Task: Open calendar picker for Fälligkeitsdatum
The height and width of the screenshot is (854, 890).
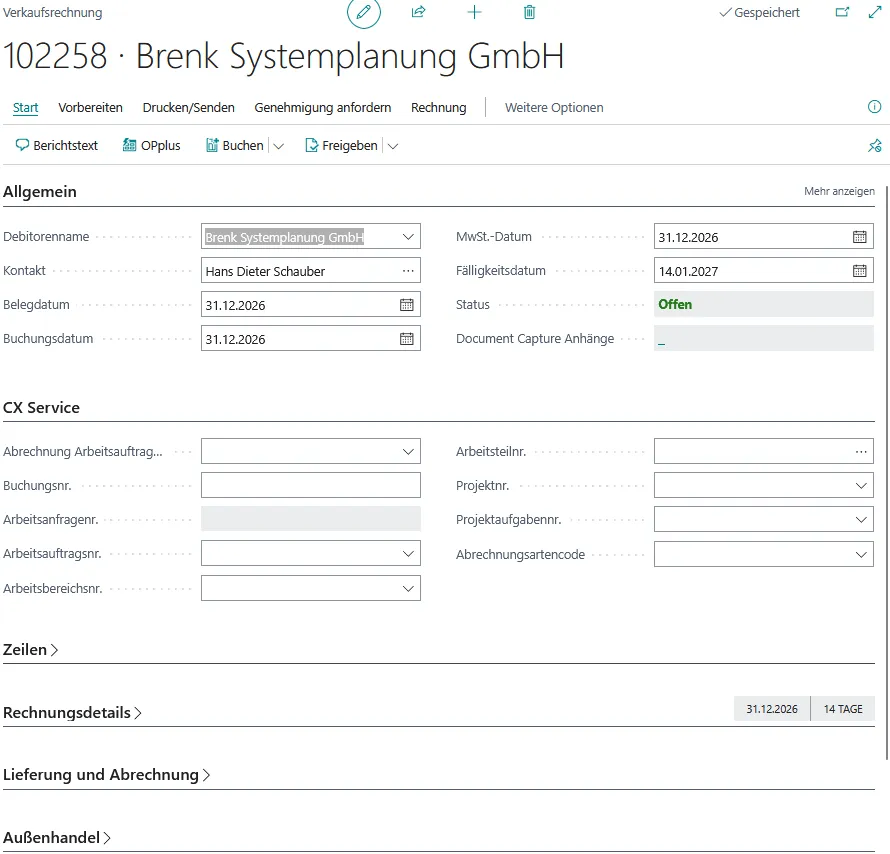Action: click(x=859, y=271)
